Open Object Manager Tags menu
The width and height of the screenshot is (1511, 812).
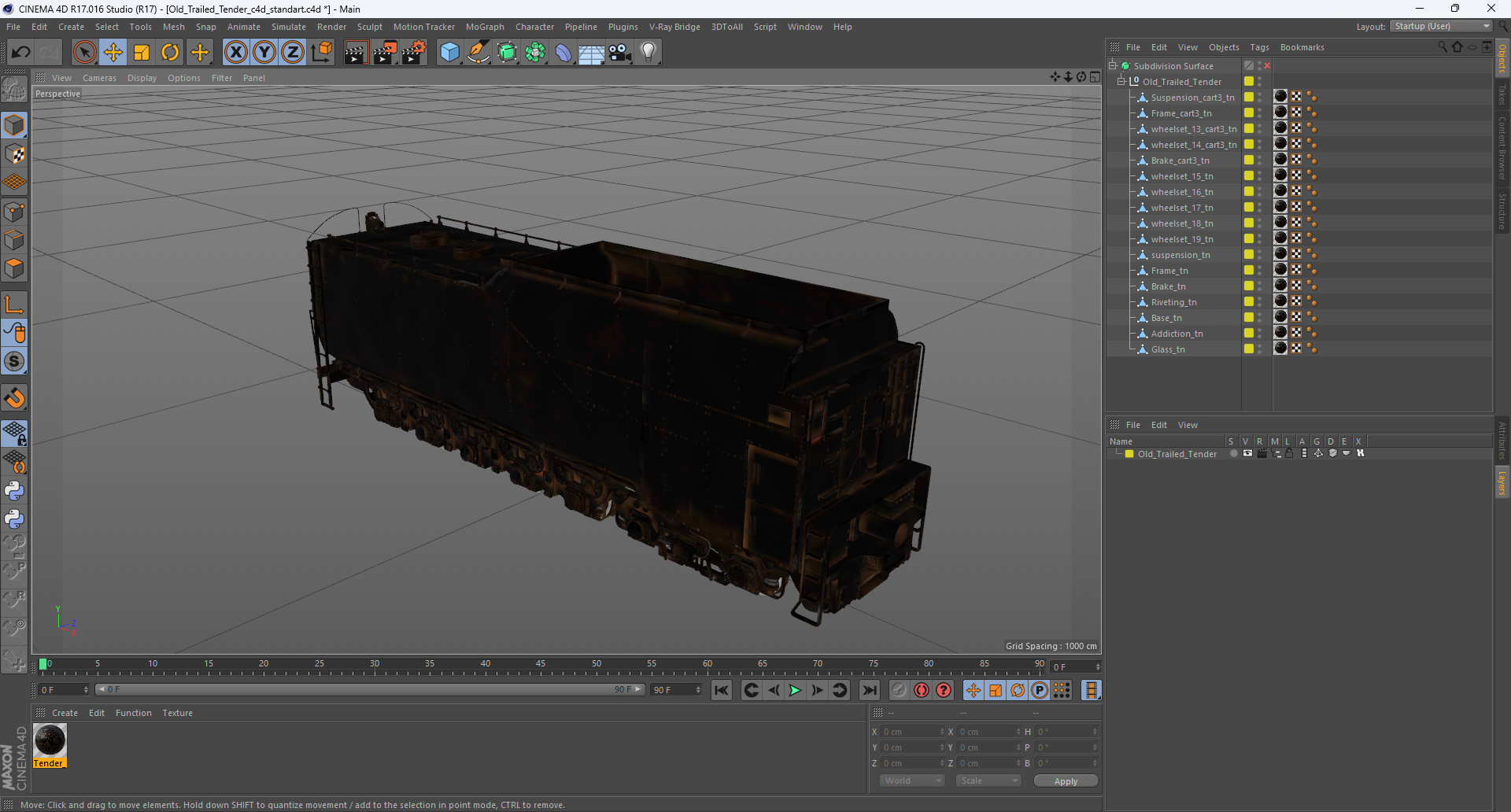(1259, 47)
